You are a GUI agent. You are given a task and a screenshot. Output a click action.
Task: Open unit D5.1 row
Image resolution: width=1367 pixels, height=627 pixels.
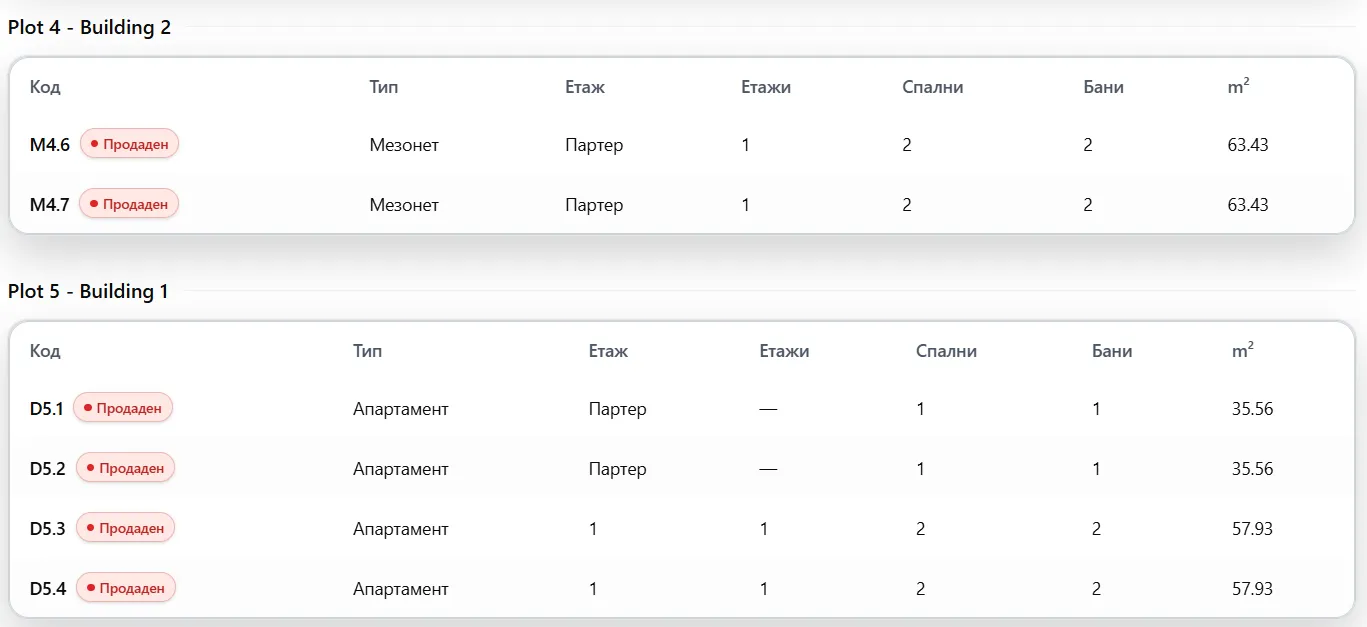point(682,409)
